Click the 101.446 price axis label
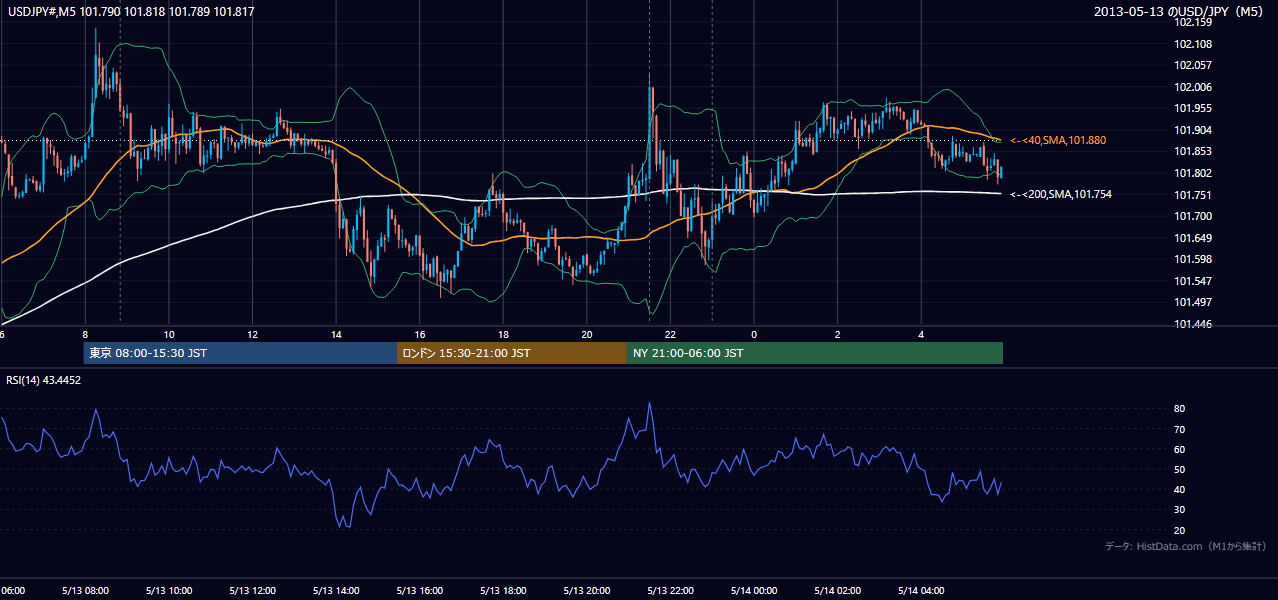 coord(1194,324)
